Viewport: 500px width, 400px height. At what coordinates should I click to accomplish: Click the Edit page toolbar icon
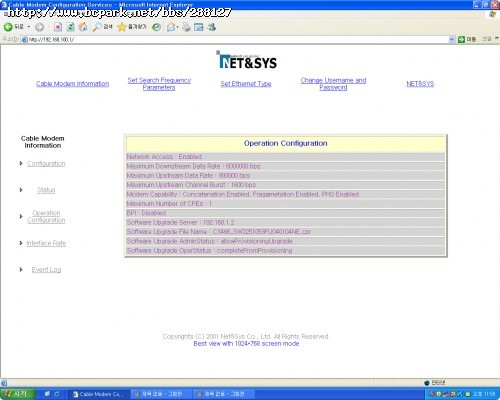[199, 27]
